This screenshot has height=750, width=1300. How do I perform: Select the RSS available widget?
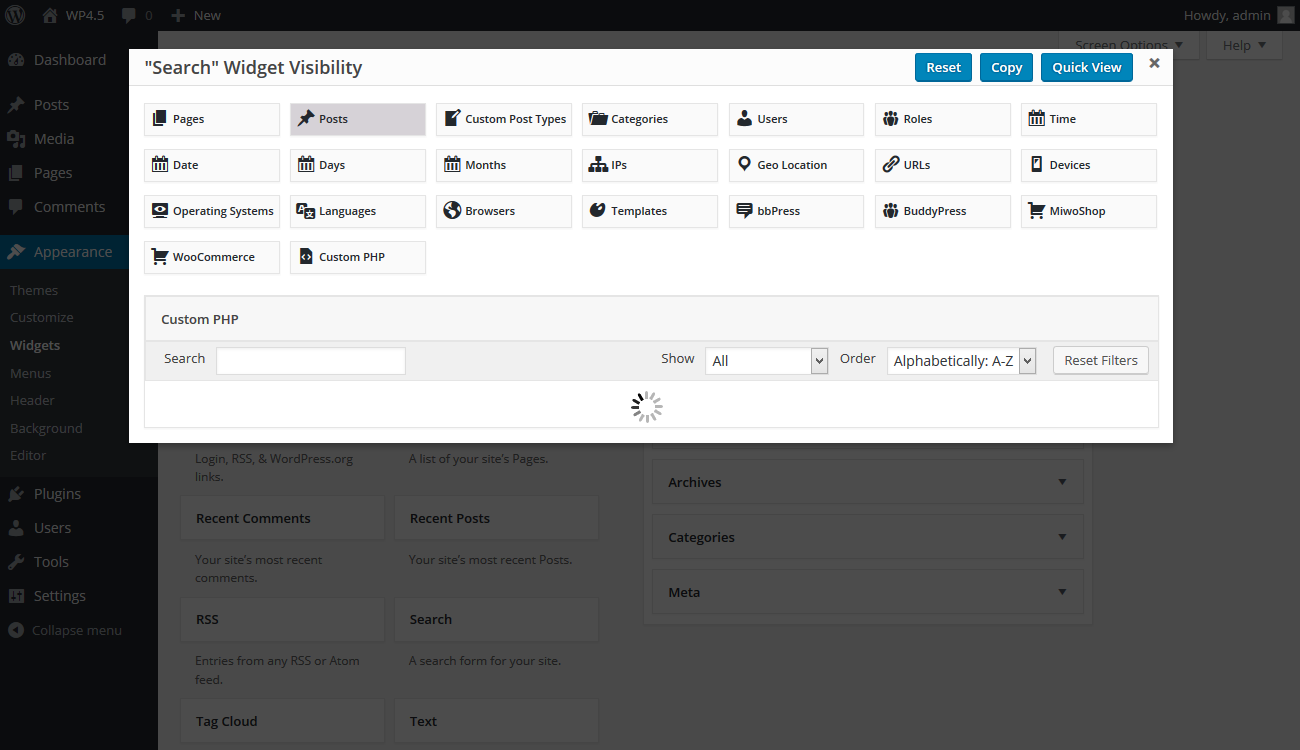click(x=282, y=619)
